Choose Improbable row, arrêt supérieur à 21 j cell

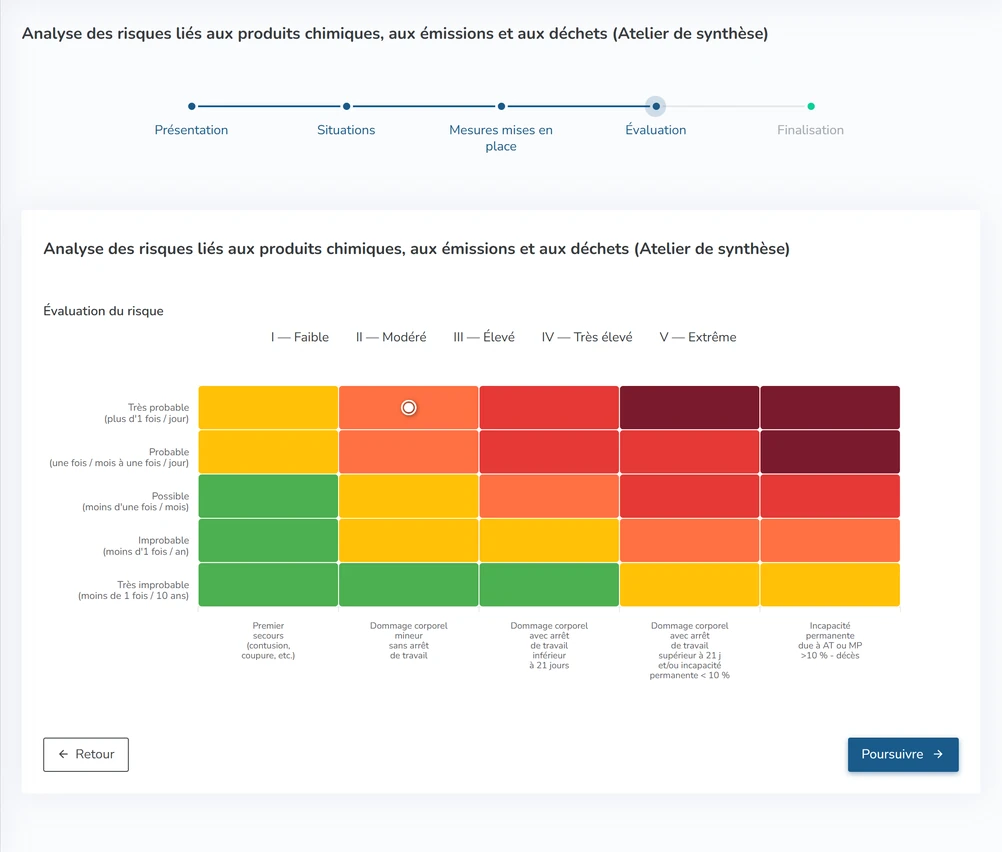[690, 540]
